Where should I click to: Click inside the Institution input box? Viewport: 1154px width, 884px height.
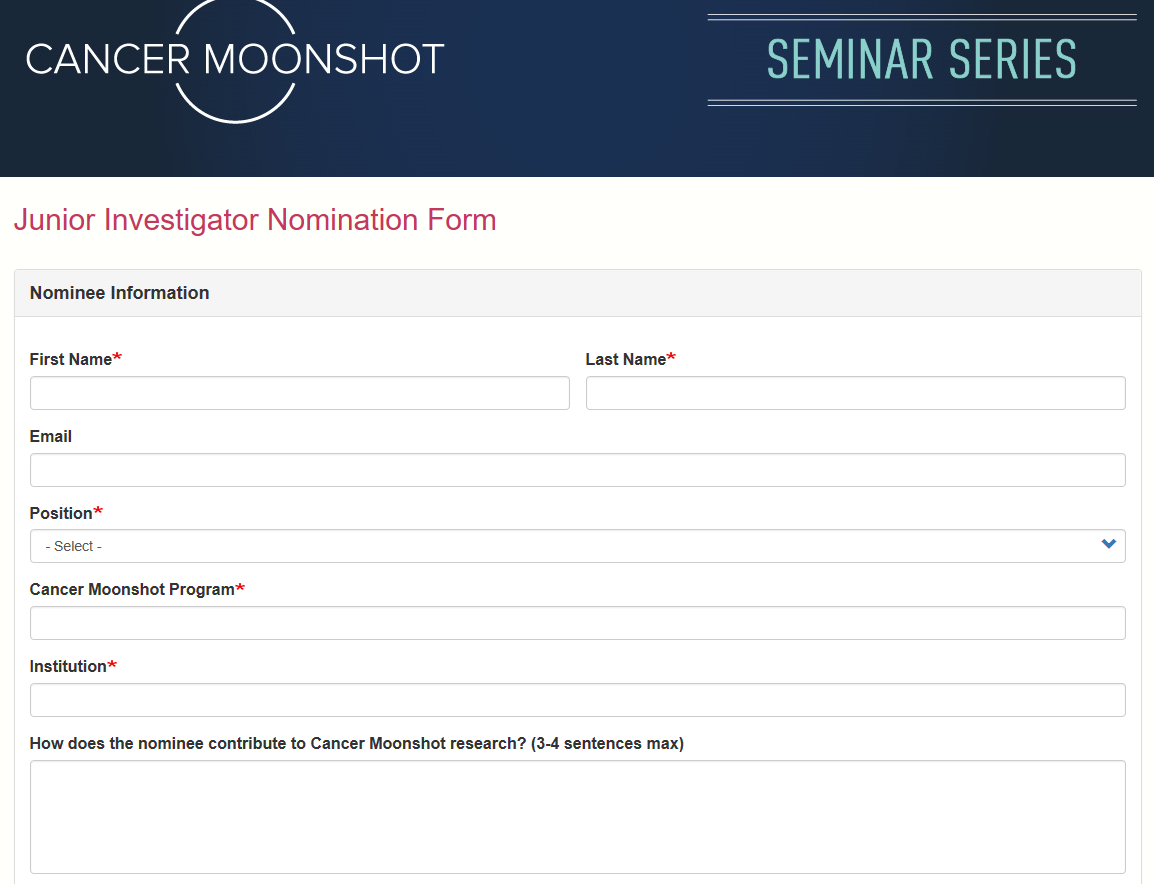577,700
